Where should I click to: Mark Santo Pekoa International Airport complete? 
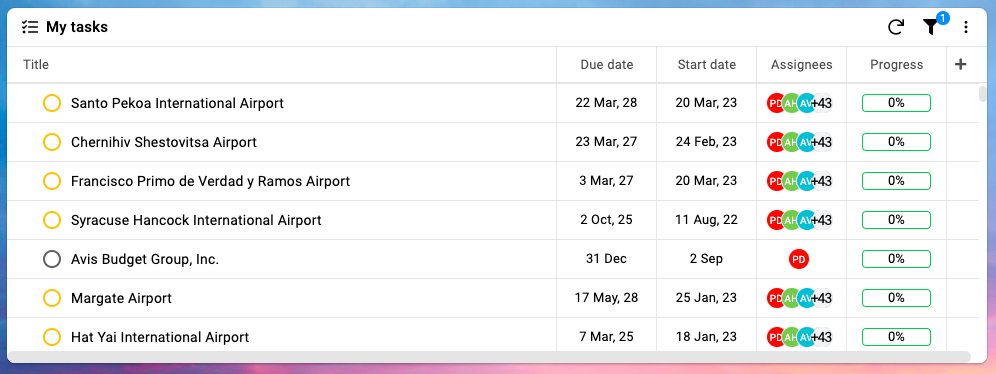coord(51,103)
